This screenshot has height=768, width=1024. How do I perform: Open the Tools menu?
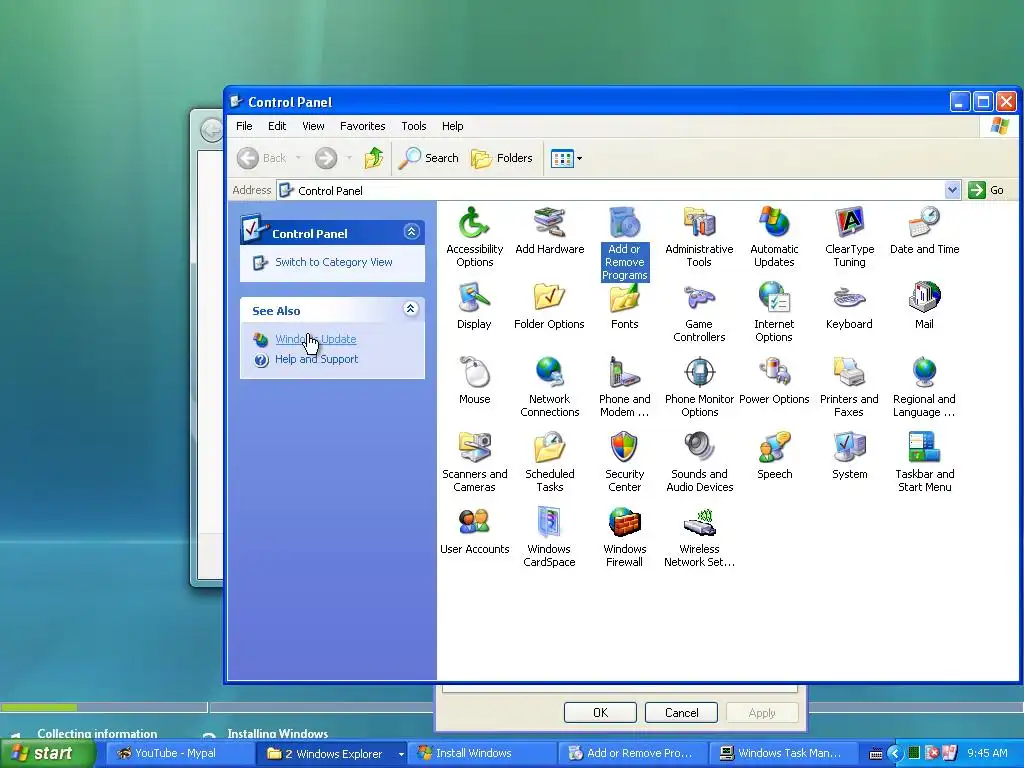[x=413, y=126]
